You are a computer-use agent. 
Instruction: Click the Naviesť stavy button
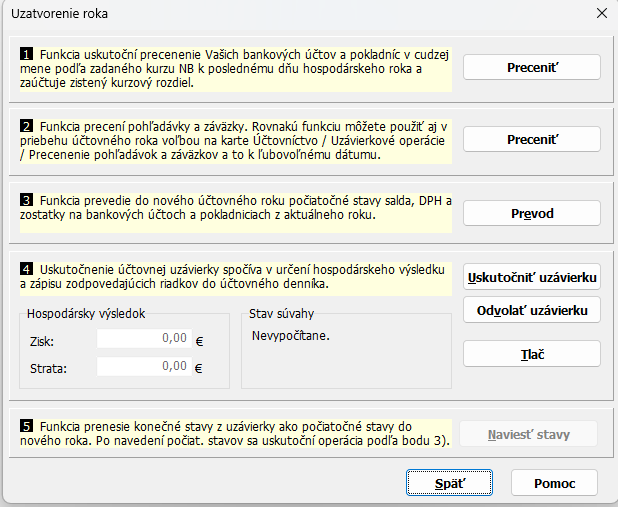tap(531, 434)
